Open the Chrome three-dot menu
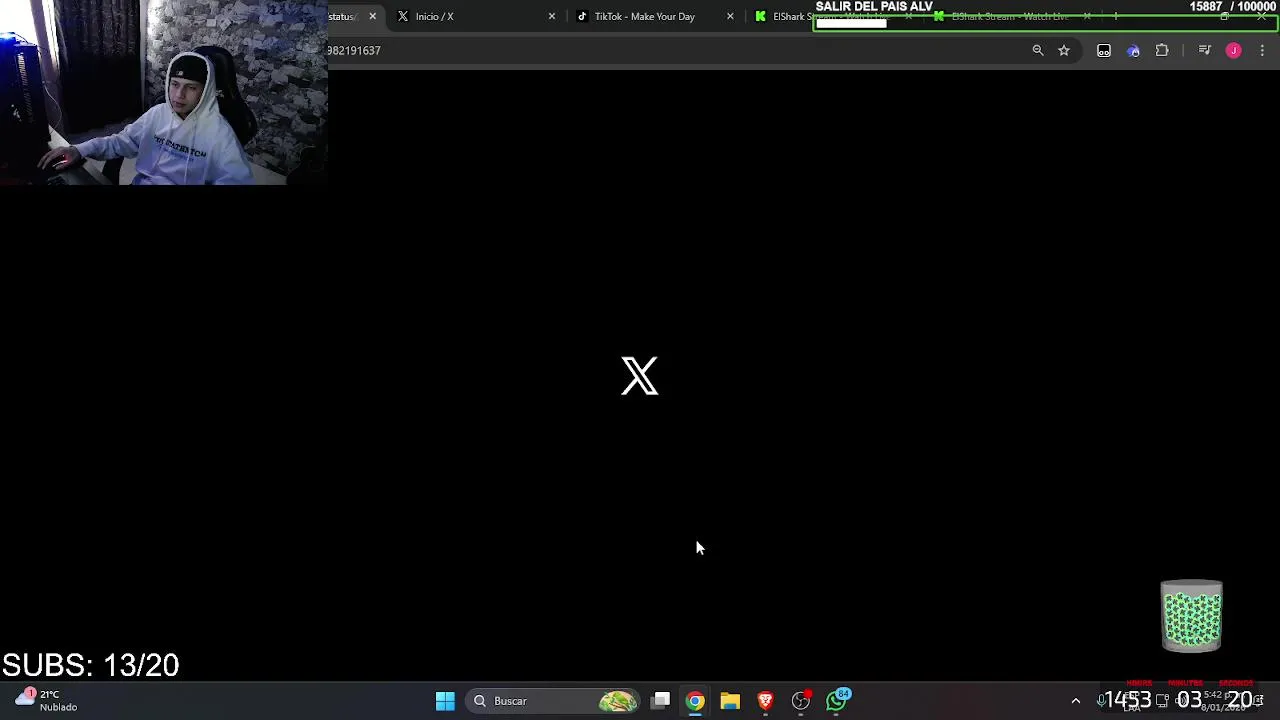The width and height of the screenshot is (1280, 720). pos(1262,50)
